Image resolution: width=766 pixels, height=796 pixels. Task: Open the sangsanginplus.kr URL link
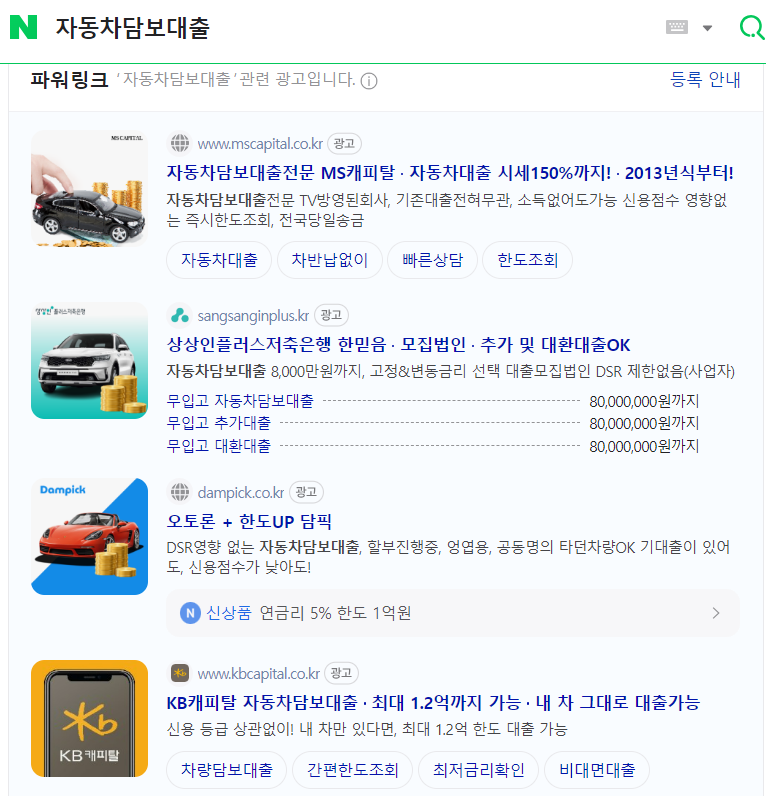(x=253, y=316)
